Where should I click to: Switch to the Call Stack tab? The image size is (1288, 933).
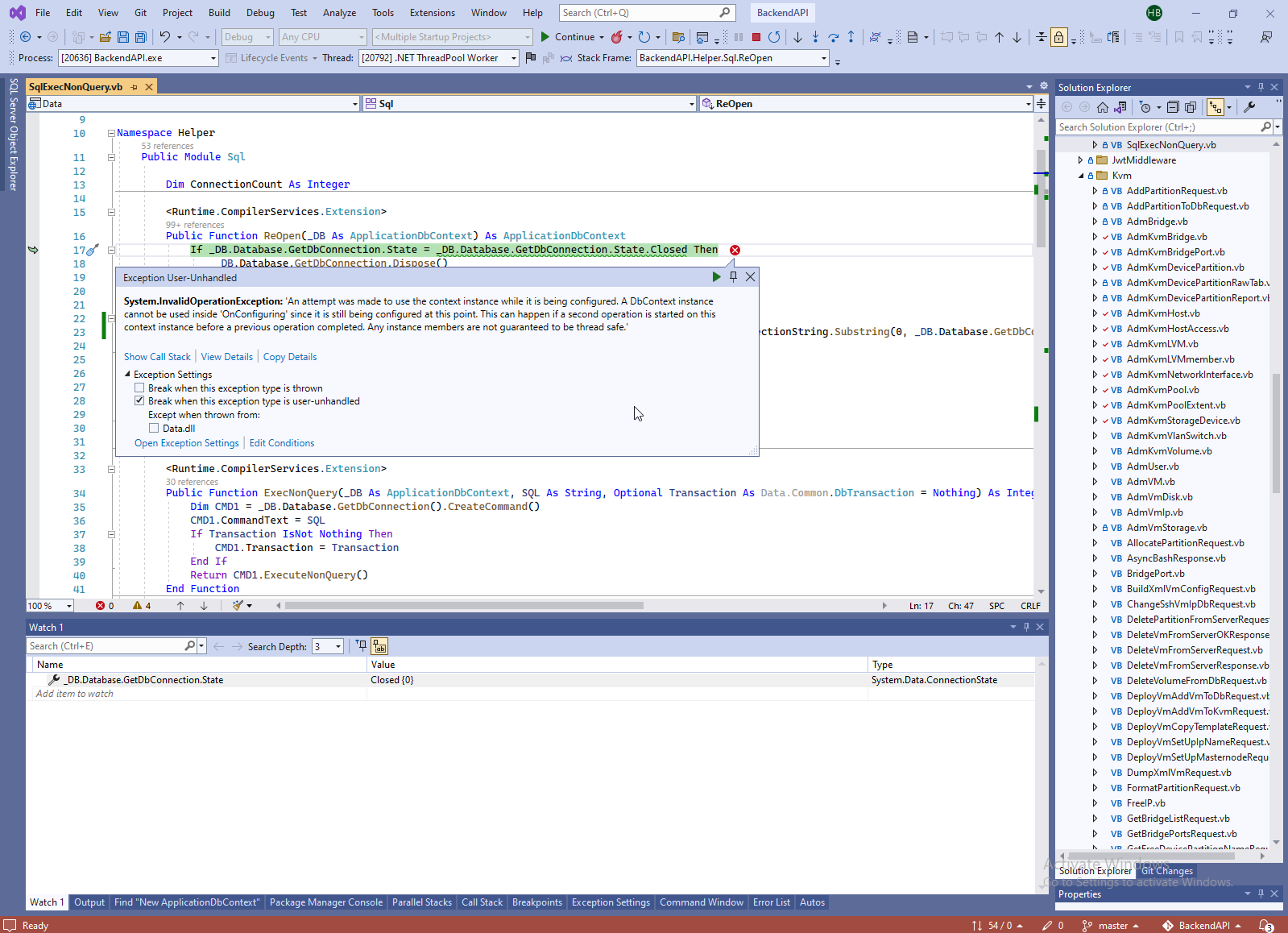coord(482,902)
